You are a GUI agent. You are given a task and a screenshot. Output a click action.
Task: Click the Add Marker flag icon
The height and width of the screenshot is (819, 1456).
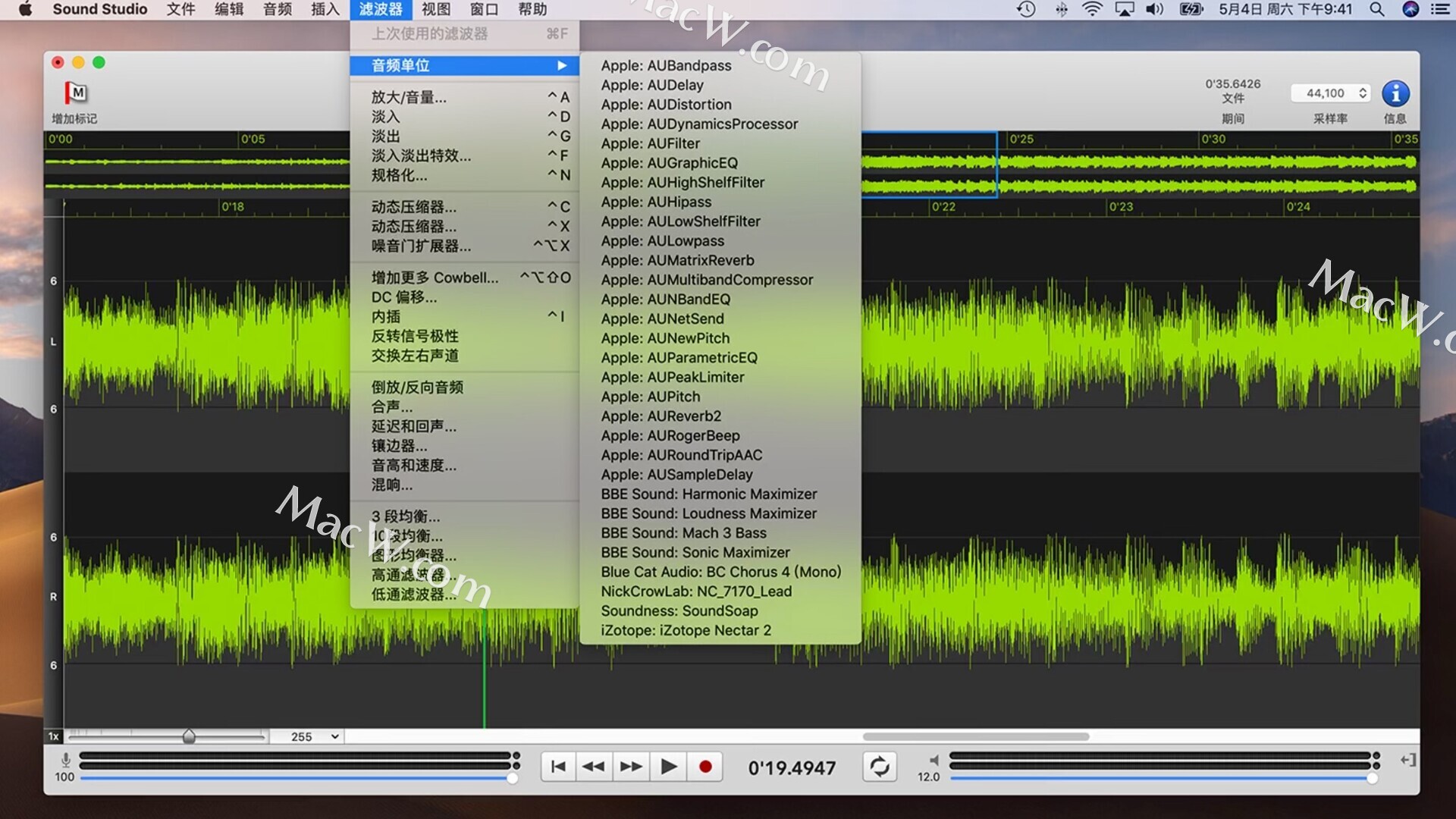[76, 93]
